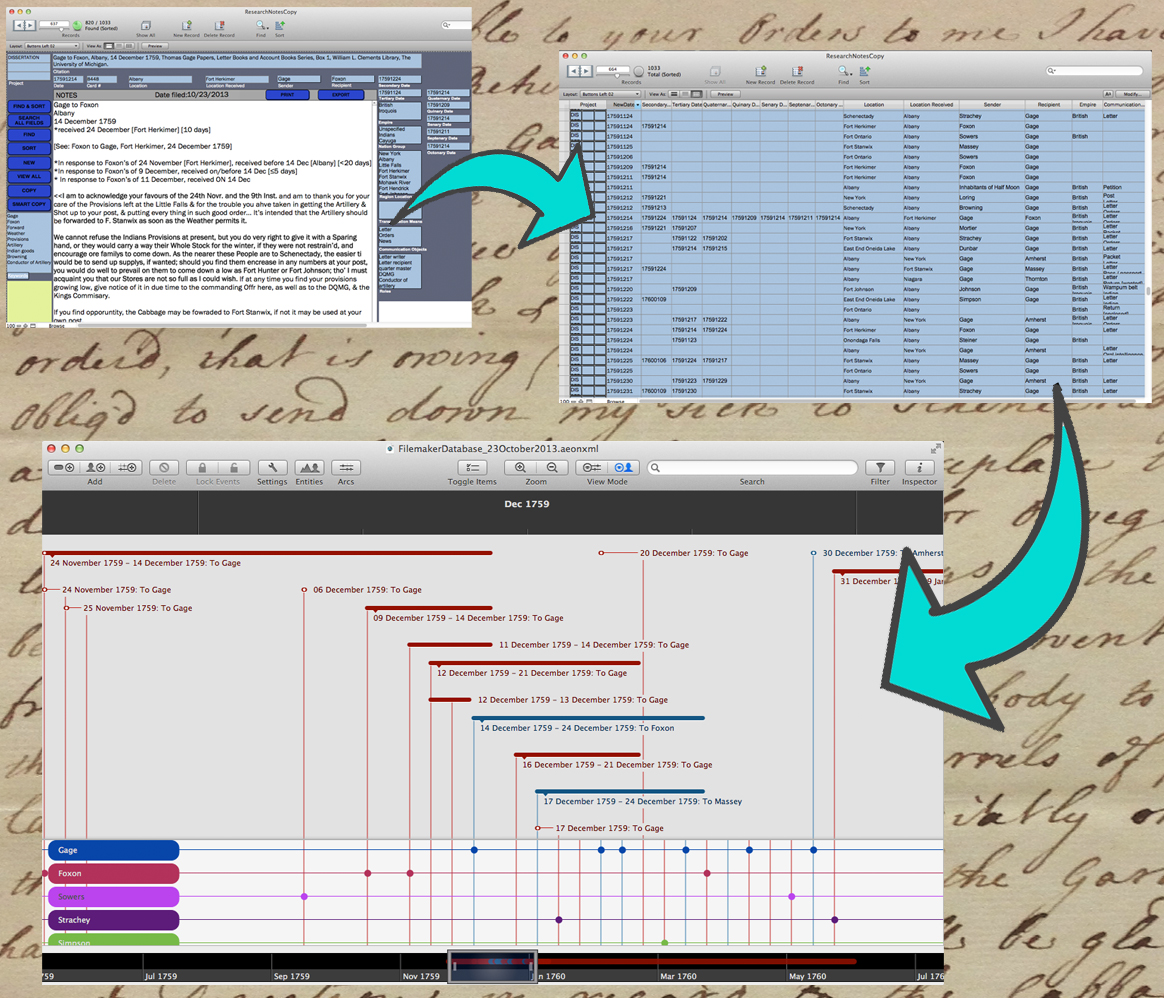Viewport: 1164px width, 998px height.
Task: Click the Sender column header
Action: point(991,104)
